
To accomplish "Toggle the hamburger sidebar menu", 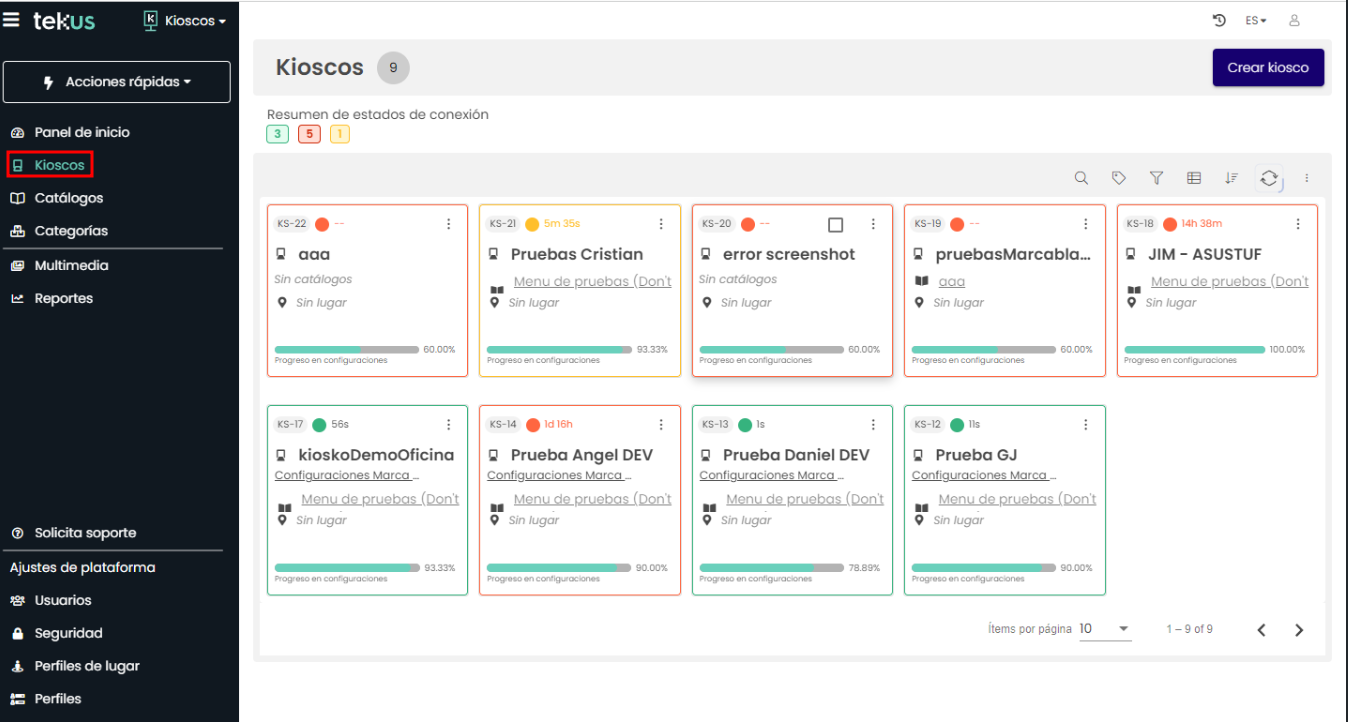I will pyautogui.click(x=12, y=20).
